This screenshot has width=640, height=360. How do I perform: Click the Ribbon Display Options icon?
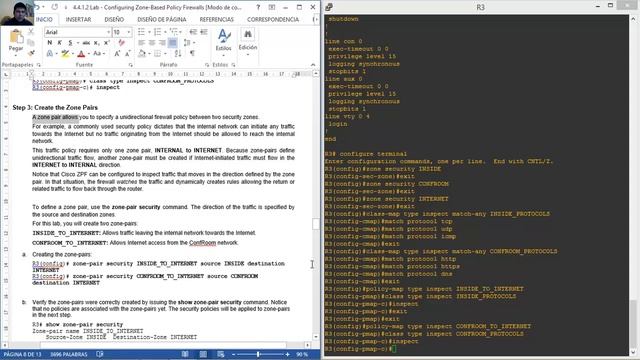click(x=272, y=7)
